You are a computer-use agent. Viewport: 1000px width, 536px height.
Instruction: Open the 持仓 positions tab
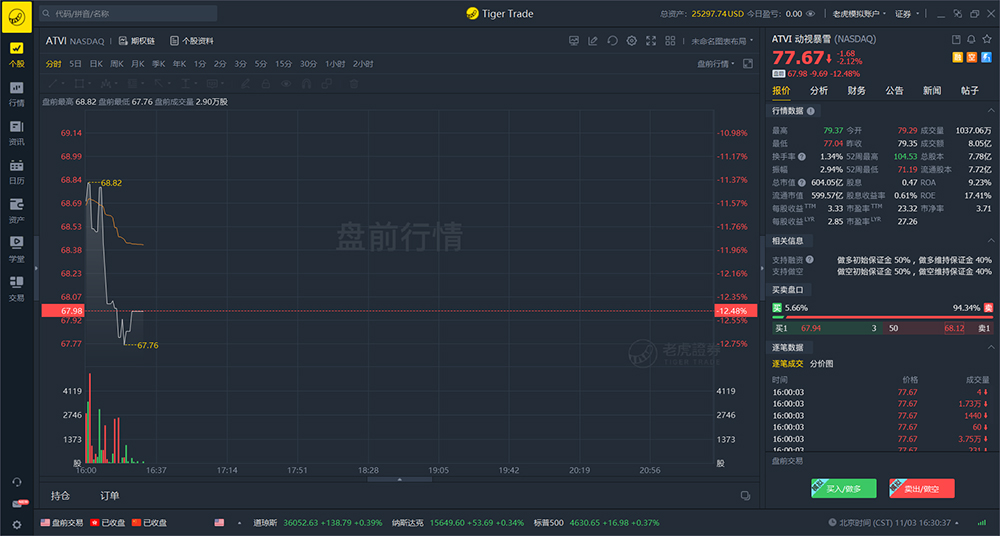point(61,496)
